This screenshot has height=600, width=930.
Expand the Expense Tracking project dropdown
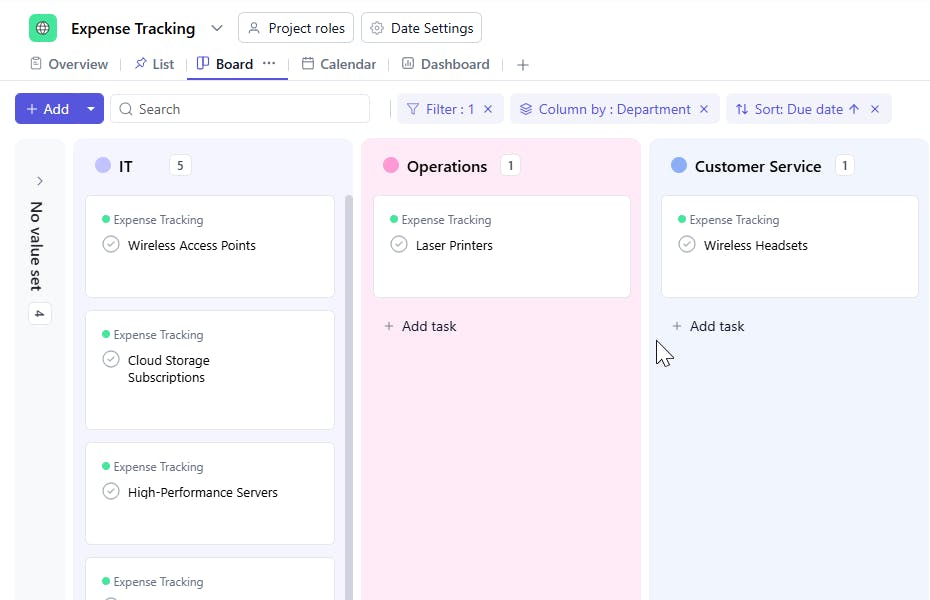217,28
